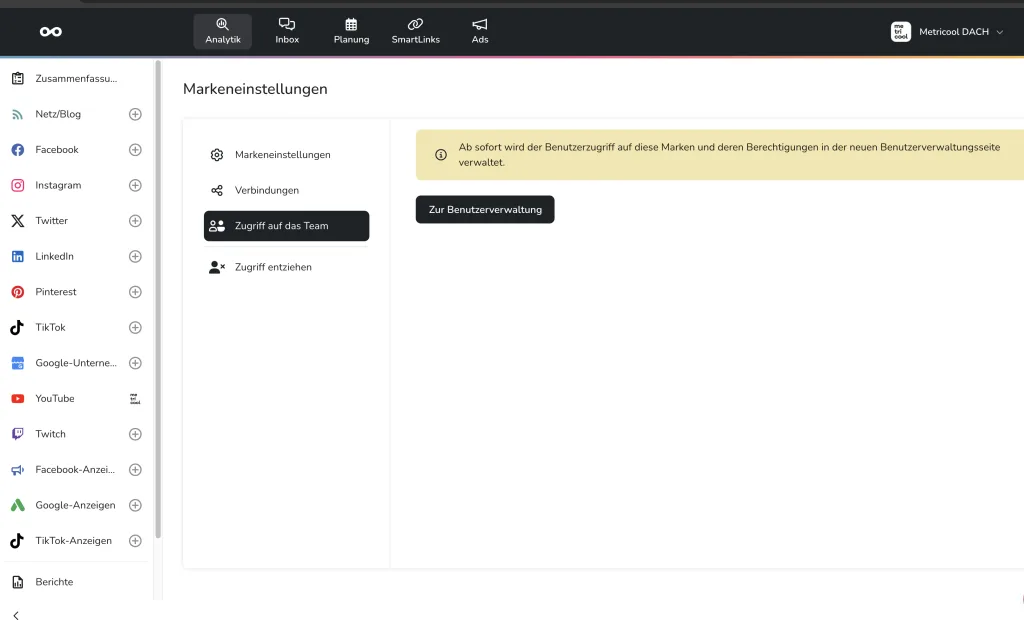Open Twitch section in sidebar
Viewport: 1024px width, 631px height.
(50, 434)
